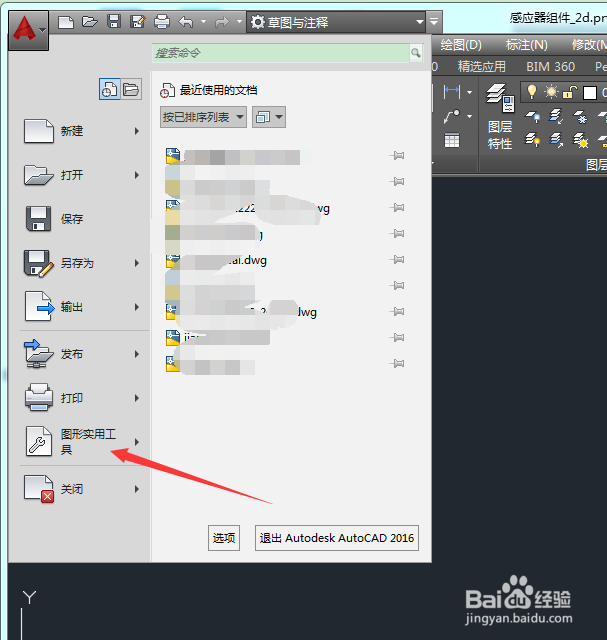
Task: Expand the 新建 submenu arrow
Action: click(x=137, y=131)
